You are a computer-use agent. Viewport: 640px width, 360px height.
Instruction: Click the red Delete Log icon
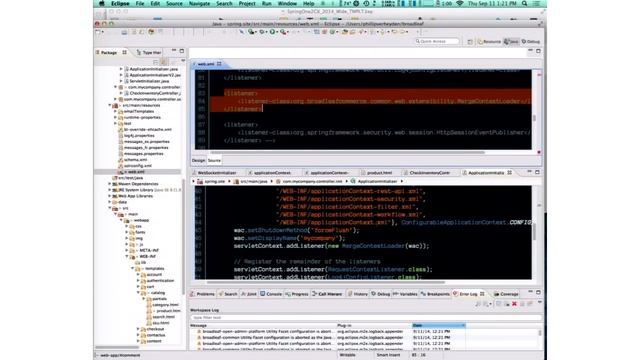point(514,304)
